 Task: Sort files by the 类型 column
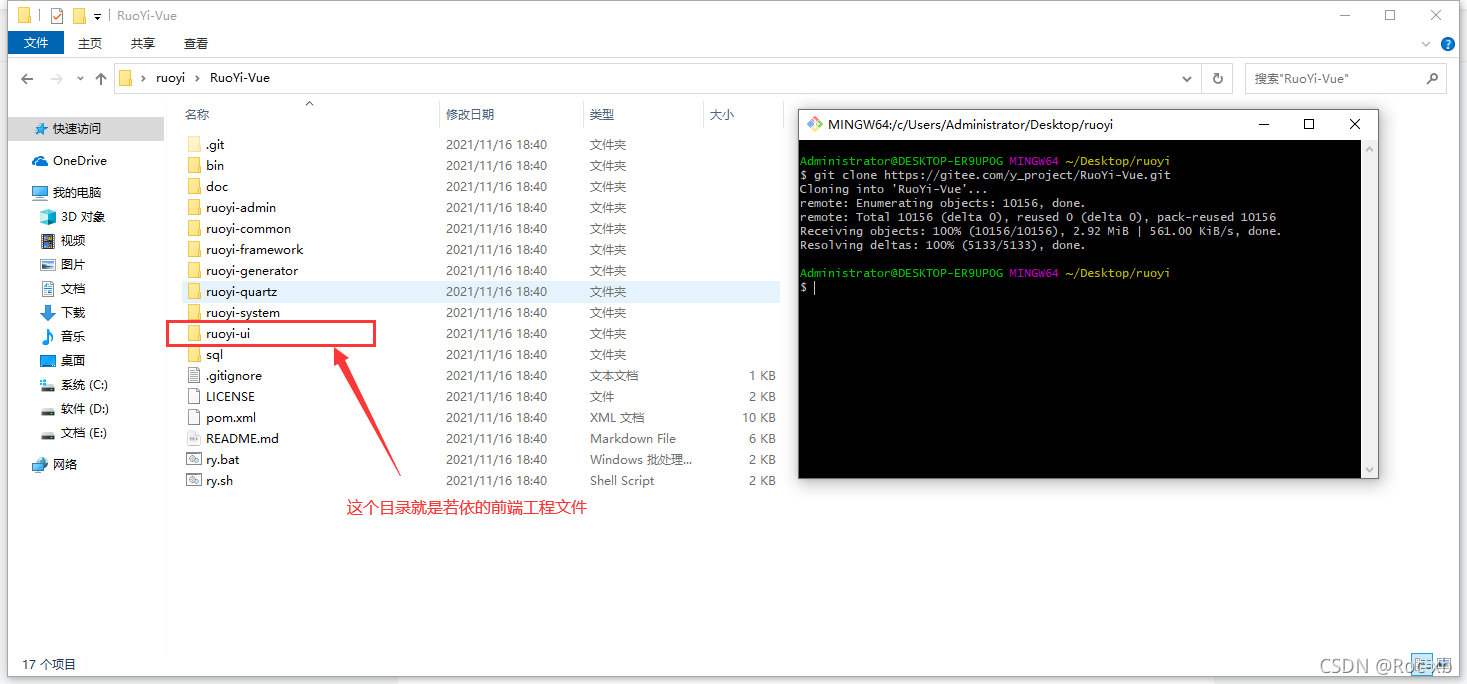pos(602,115)
